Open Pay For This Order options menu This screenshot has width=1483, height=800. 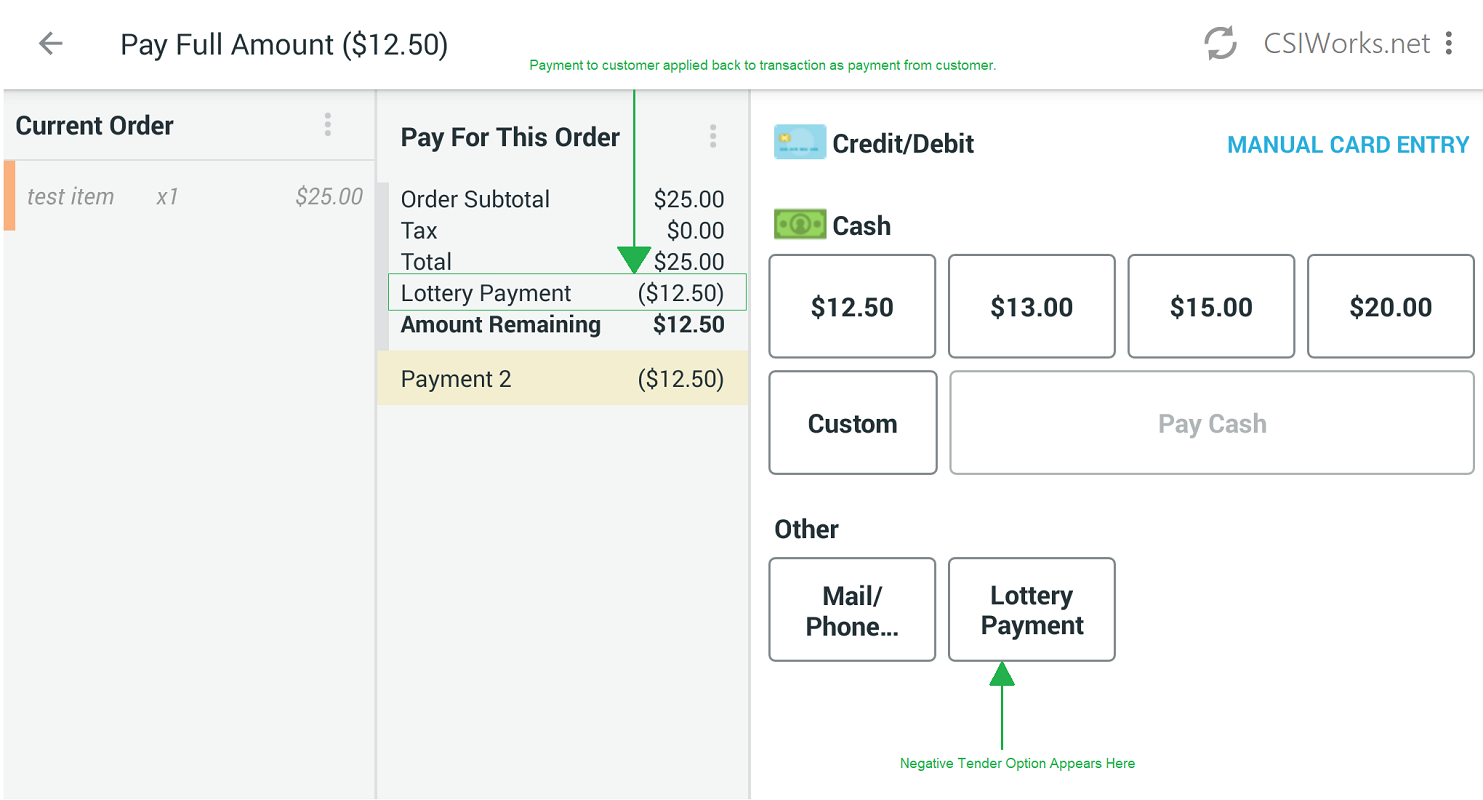[x=712, y=137]
